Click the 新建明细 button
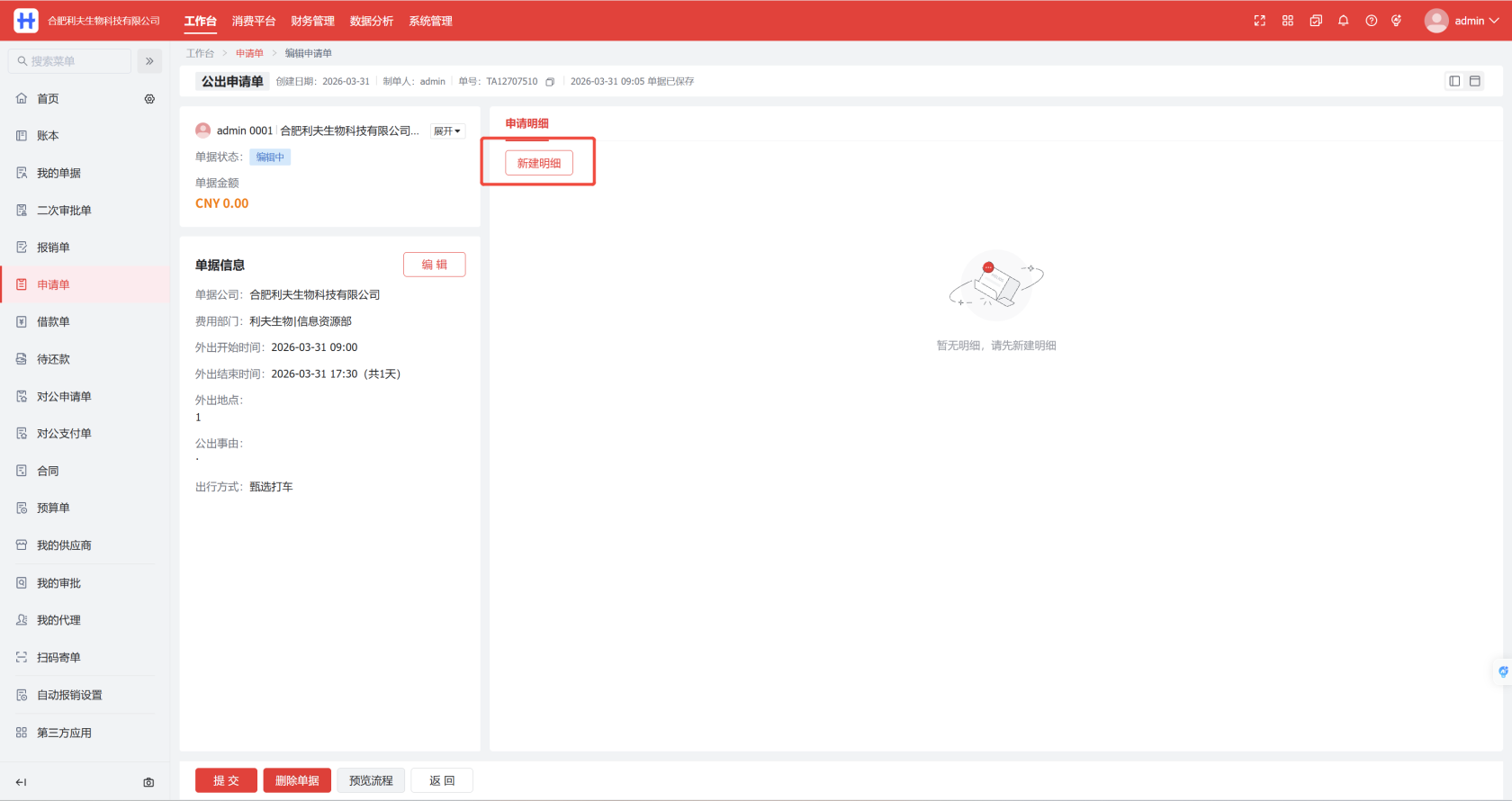Image resolution: width=1512 pixels, height=801 pixels. coord(538,163)
